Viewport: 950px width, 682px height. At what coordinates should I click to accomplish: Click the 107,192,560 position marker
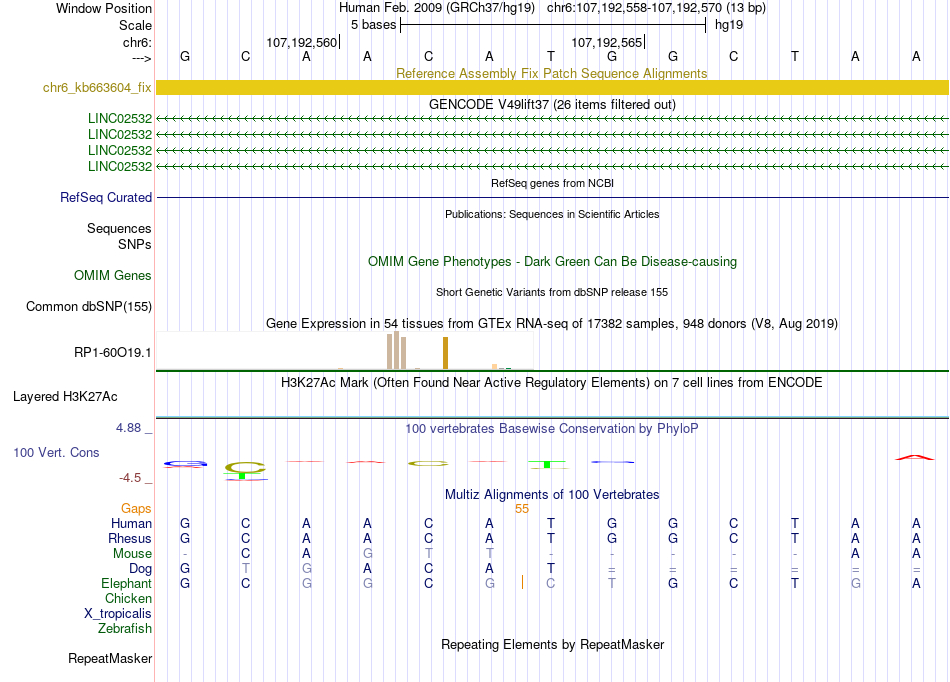pos(302,42)
